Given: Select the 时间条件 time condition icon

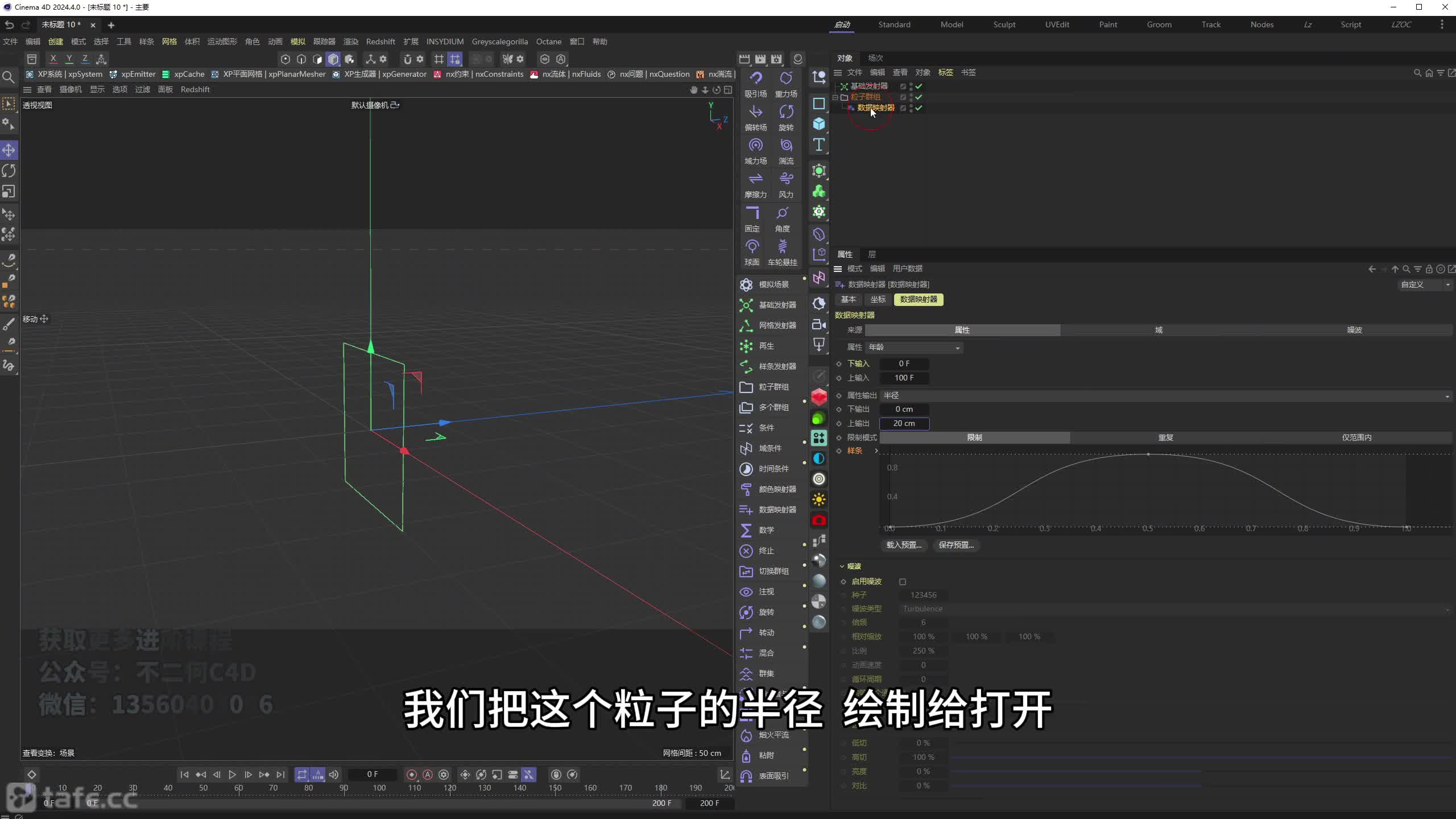Looking at the screenshot, I should coord(747,468).
